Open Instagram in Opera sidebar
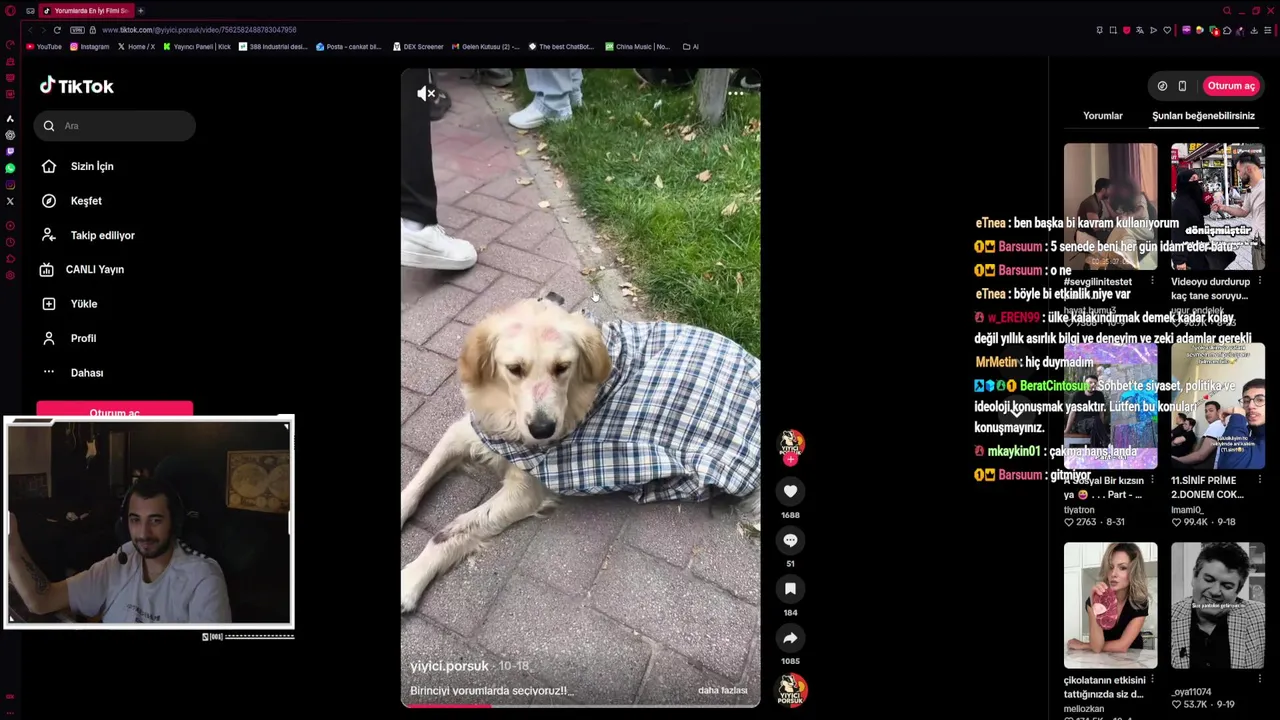The image size is (1280, 720). coord(10,185)
